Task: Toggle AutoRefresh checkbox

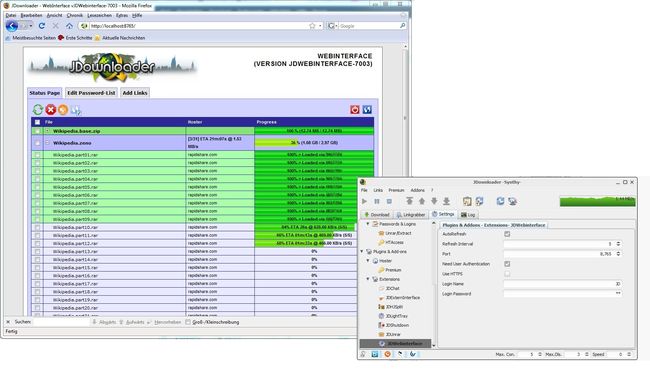Action: tap(507, 234)
